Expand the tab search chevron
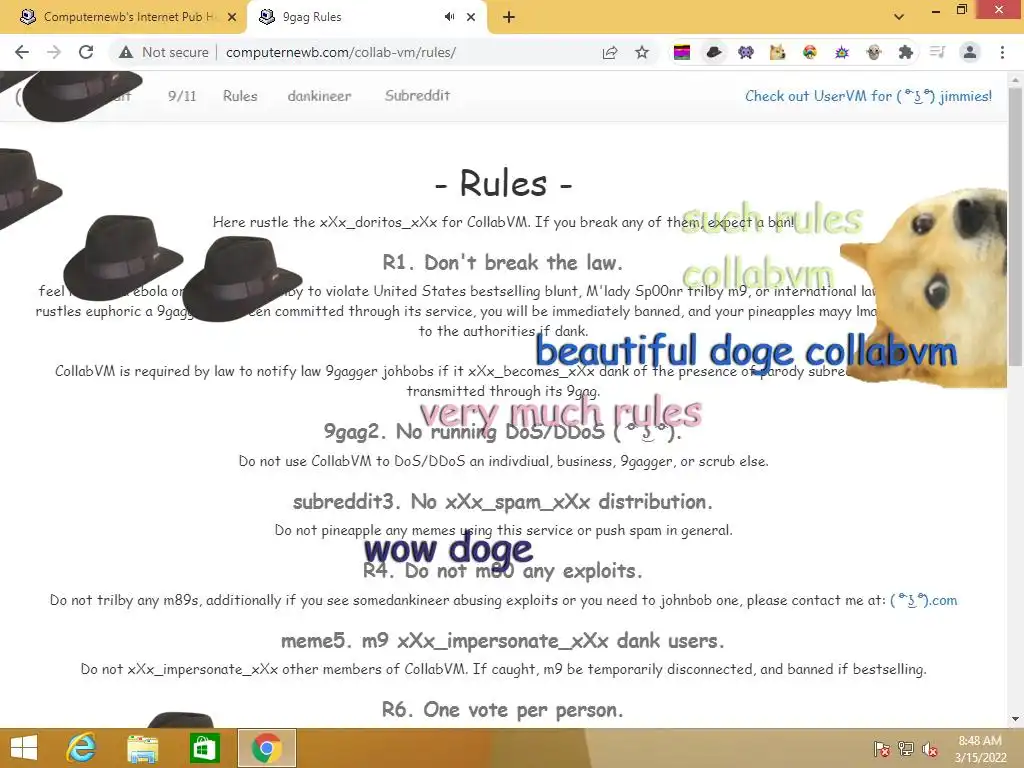Viewport: 1024px width, 768px height. 899,17
